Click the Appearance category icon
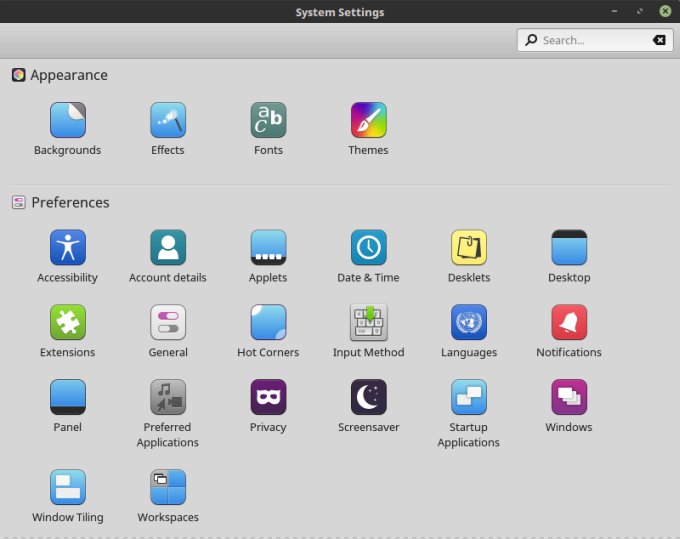The image size is (680, 539). pos(18,75)
